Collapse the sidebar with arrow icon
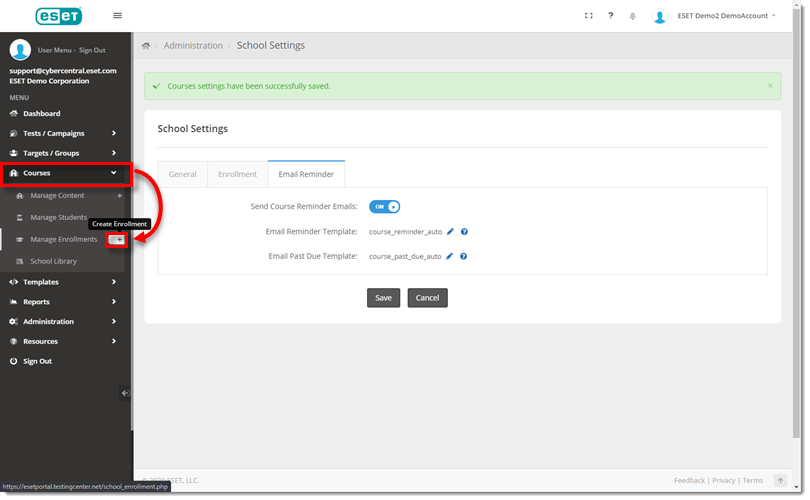Viewport: 810px width, 500px height. point(125,393)
